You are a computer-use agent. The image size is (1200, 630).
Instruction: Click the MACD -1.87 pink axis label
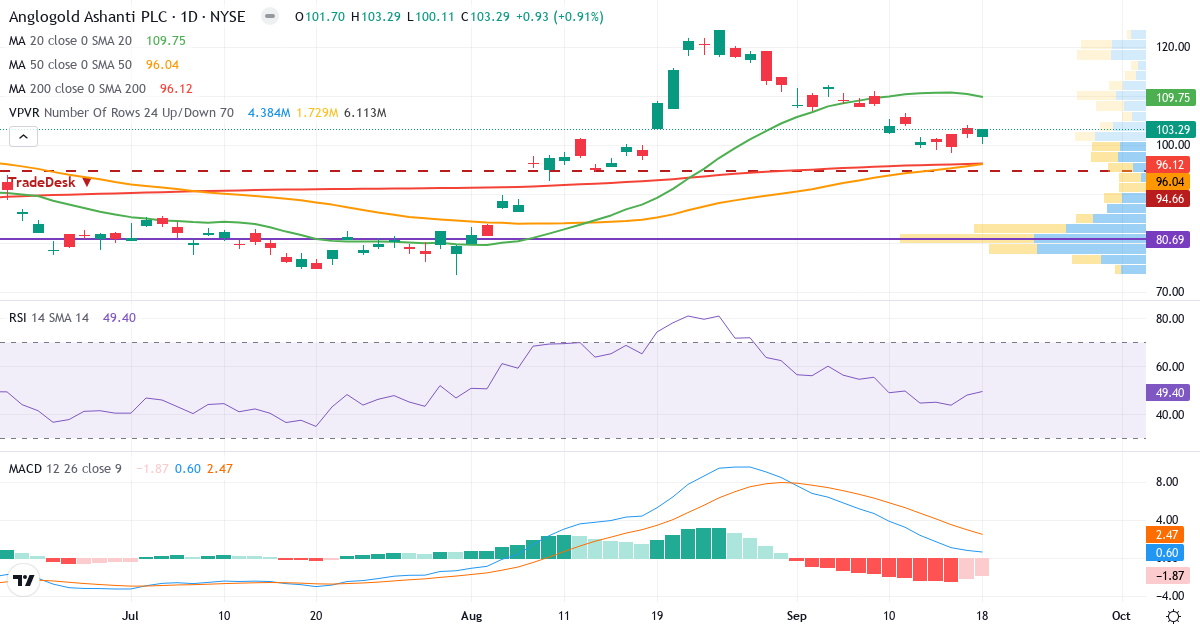click(1170, 576)
